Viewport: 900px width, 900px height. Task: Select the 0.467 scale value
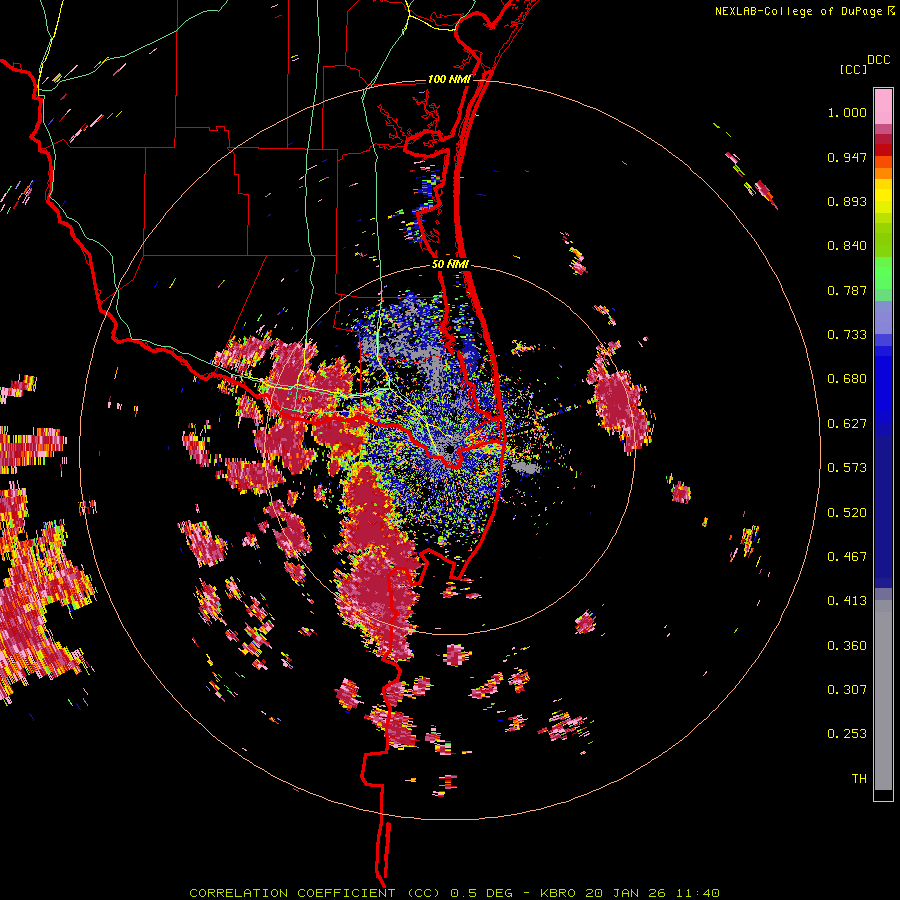click(x=847, y=557)
